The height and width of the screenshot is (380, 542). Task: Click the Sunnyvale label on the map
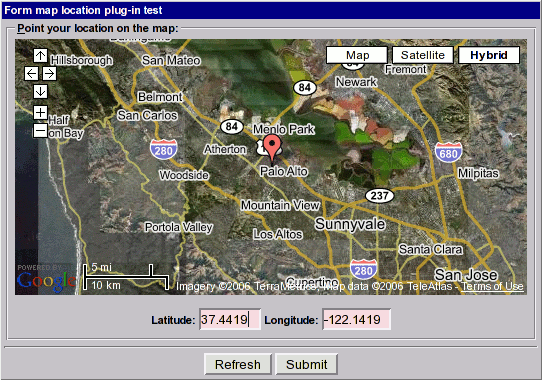[350, 224]
